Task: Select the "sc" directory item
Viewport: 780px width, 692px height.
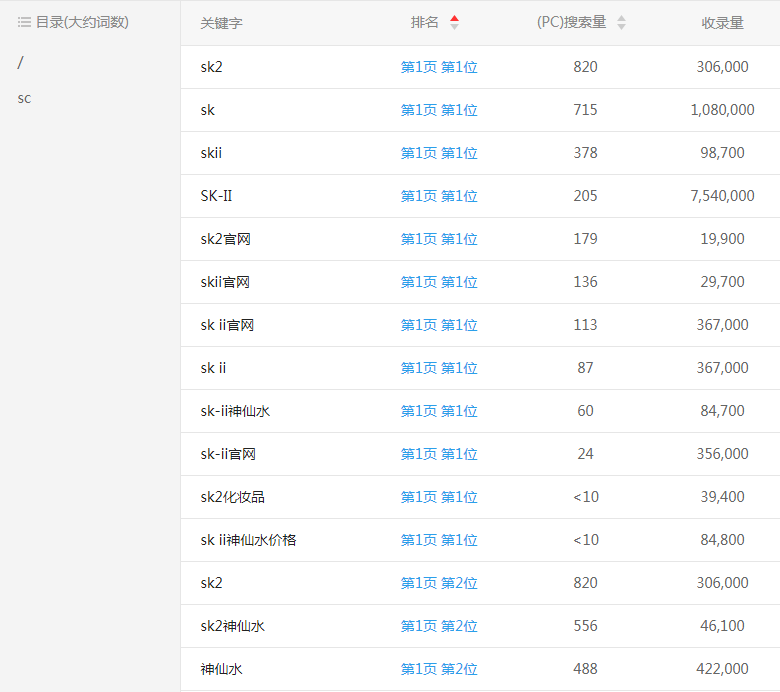Action: click(x=24, y=98)
